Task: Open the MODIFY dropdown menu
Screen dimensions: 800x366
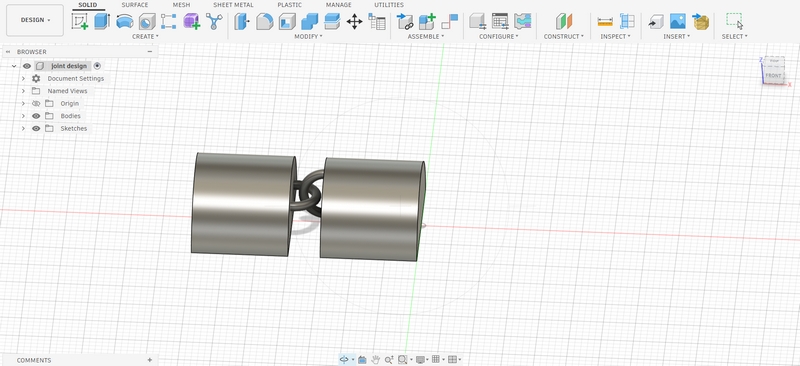Action: [x=308, y=36]
